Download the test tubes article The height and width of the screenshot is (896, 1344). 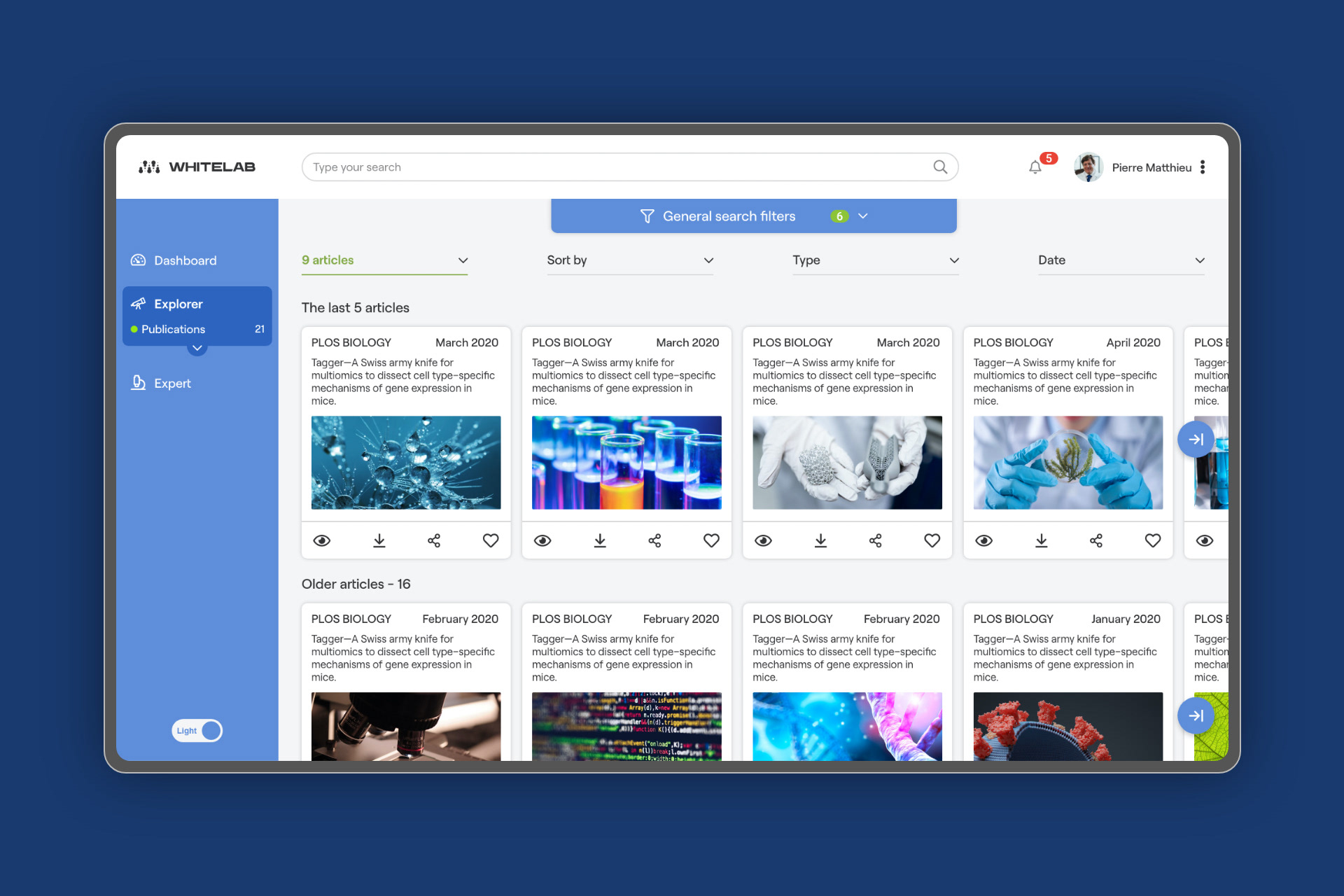600,540
